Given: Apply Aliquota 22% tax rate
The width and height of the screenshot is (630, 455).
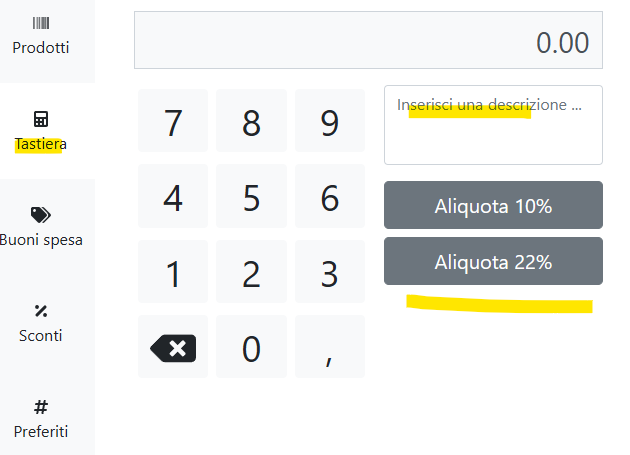Looking at the screenshot, I should (x=493, y=262).
